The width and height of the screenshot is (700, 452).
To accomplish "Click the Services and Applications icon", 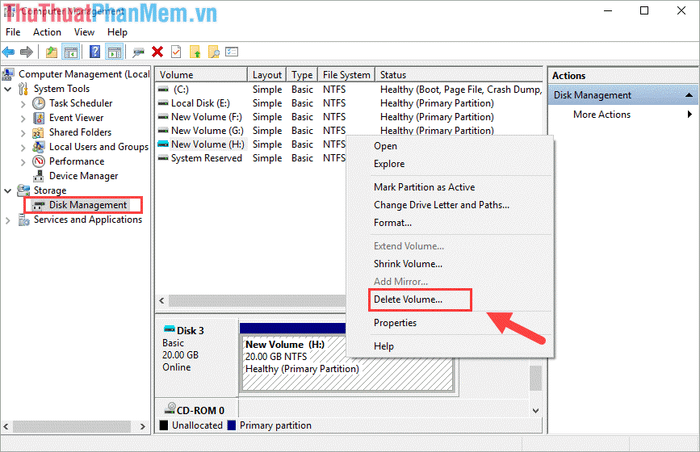I will [24, 220].
